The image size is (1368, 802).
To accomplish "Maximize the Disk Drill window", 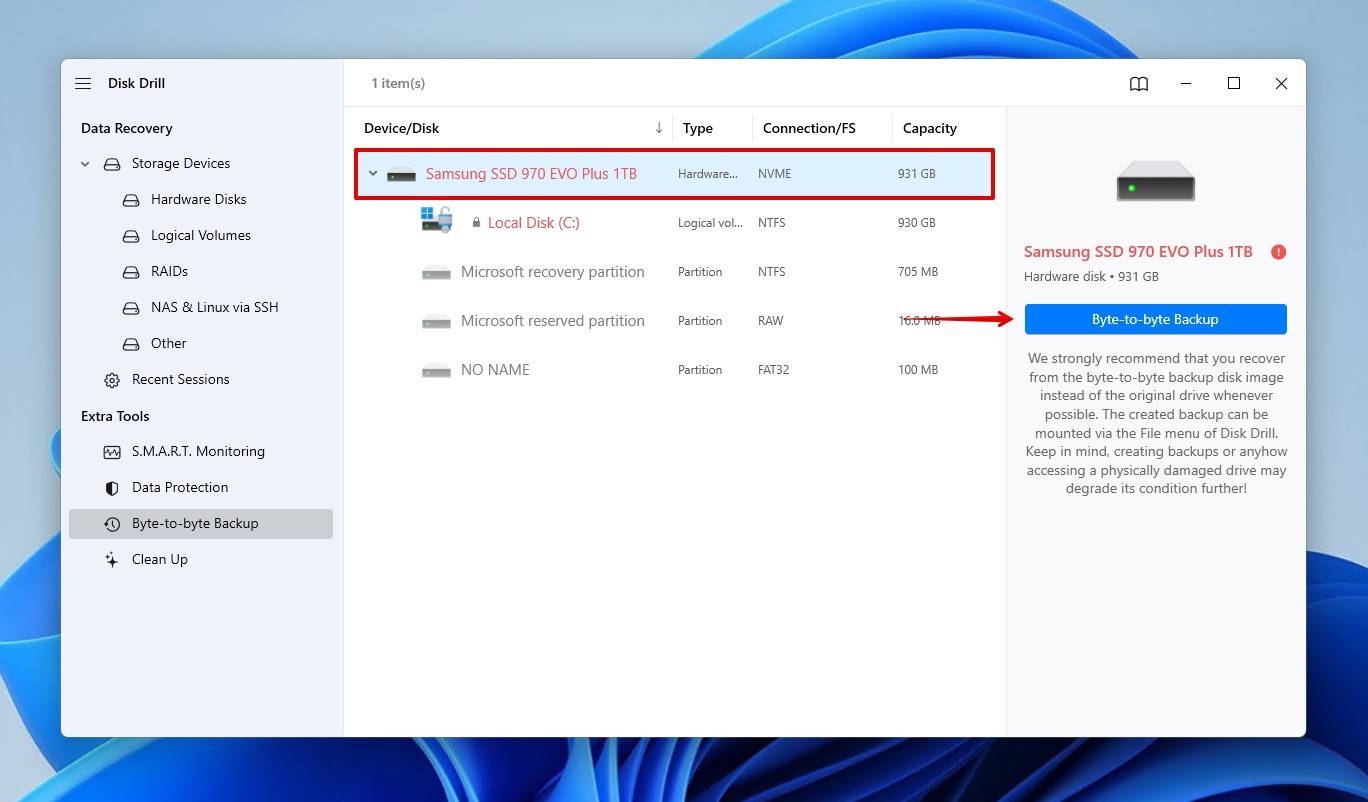I will pos(1234,84).
